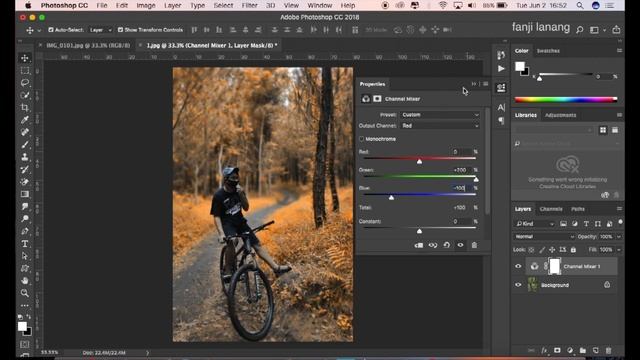
Task: Hide the Channel Mixer 1 layer
Action: [x=518, y=266]
